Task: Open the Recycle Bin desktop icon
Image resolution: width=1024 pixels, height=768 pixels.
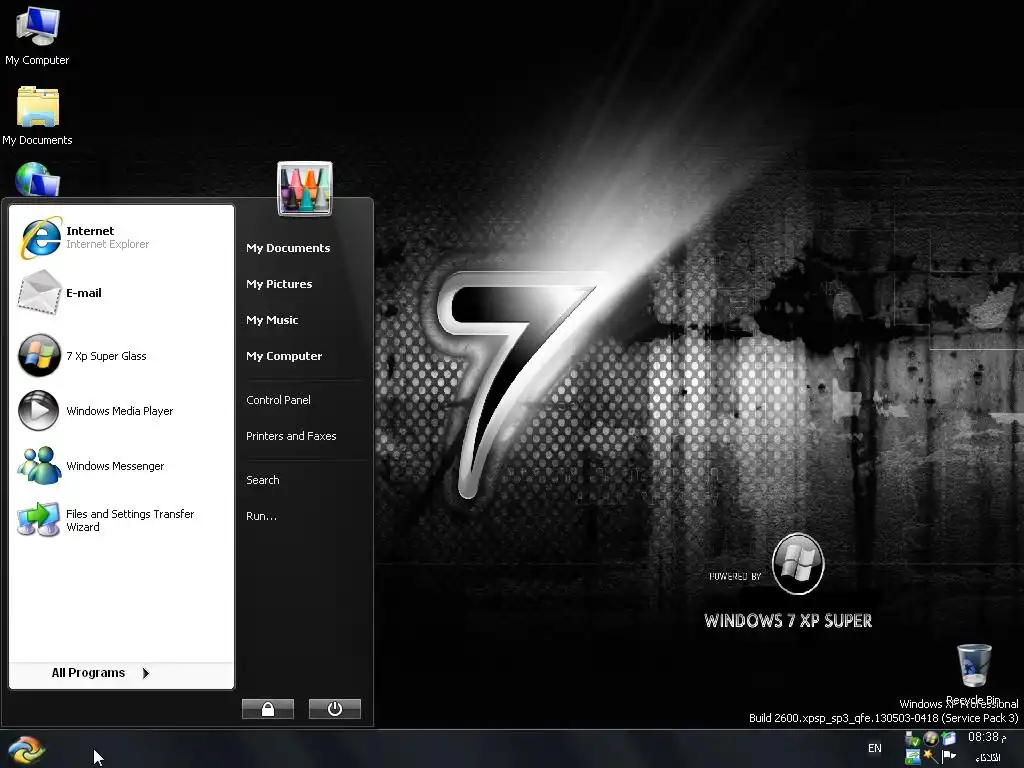Action: click(974, 674)
